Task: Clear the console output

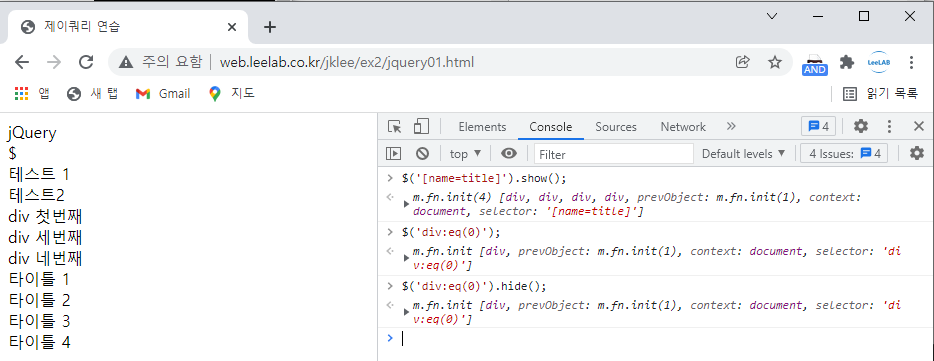Action: (422, 154)
